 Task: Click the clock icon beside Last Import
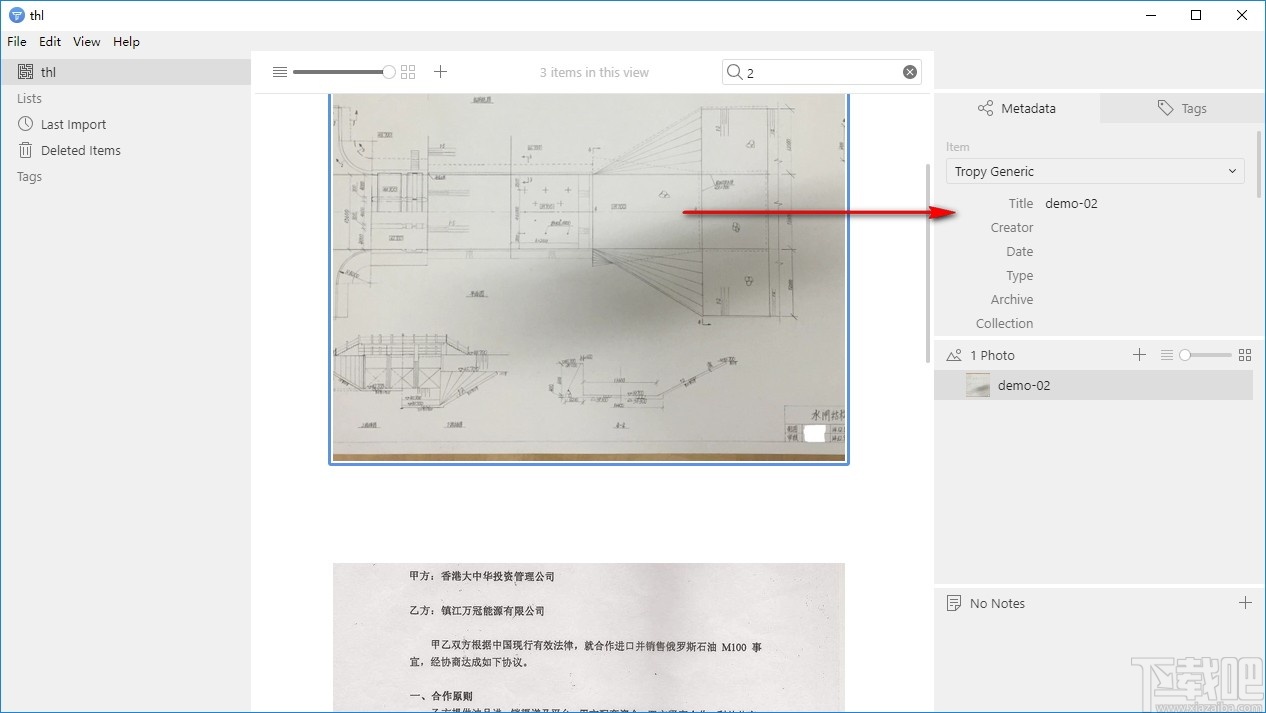click(x=23, y=124)
